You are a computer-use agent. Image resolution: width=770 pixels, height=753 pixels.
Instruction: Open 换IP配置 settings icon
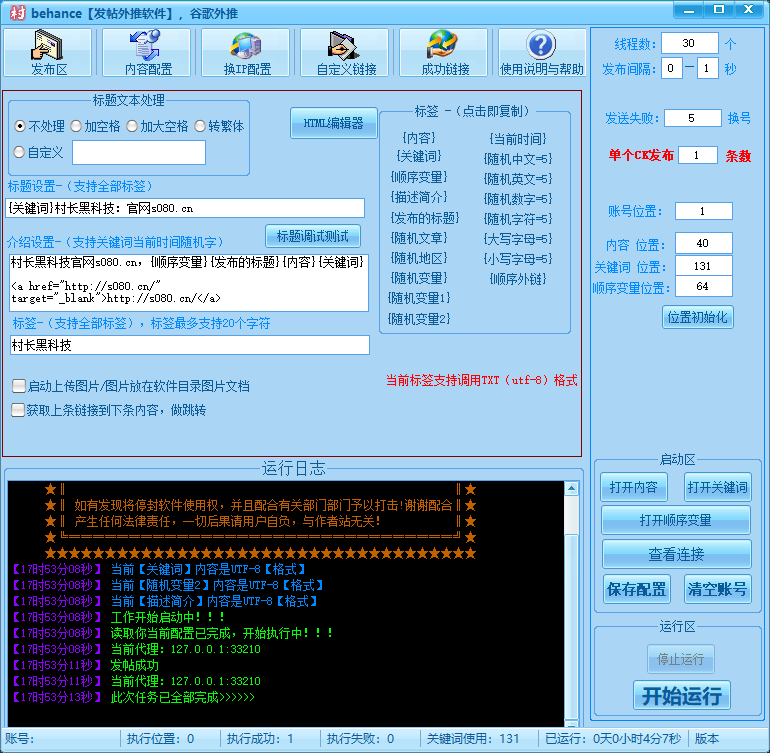click(246, 52)
